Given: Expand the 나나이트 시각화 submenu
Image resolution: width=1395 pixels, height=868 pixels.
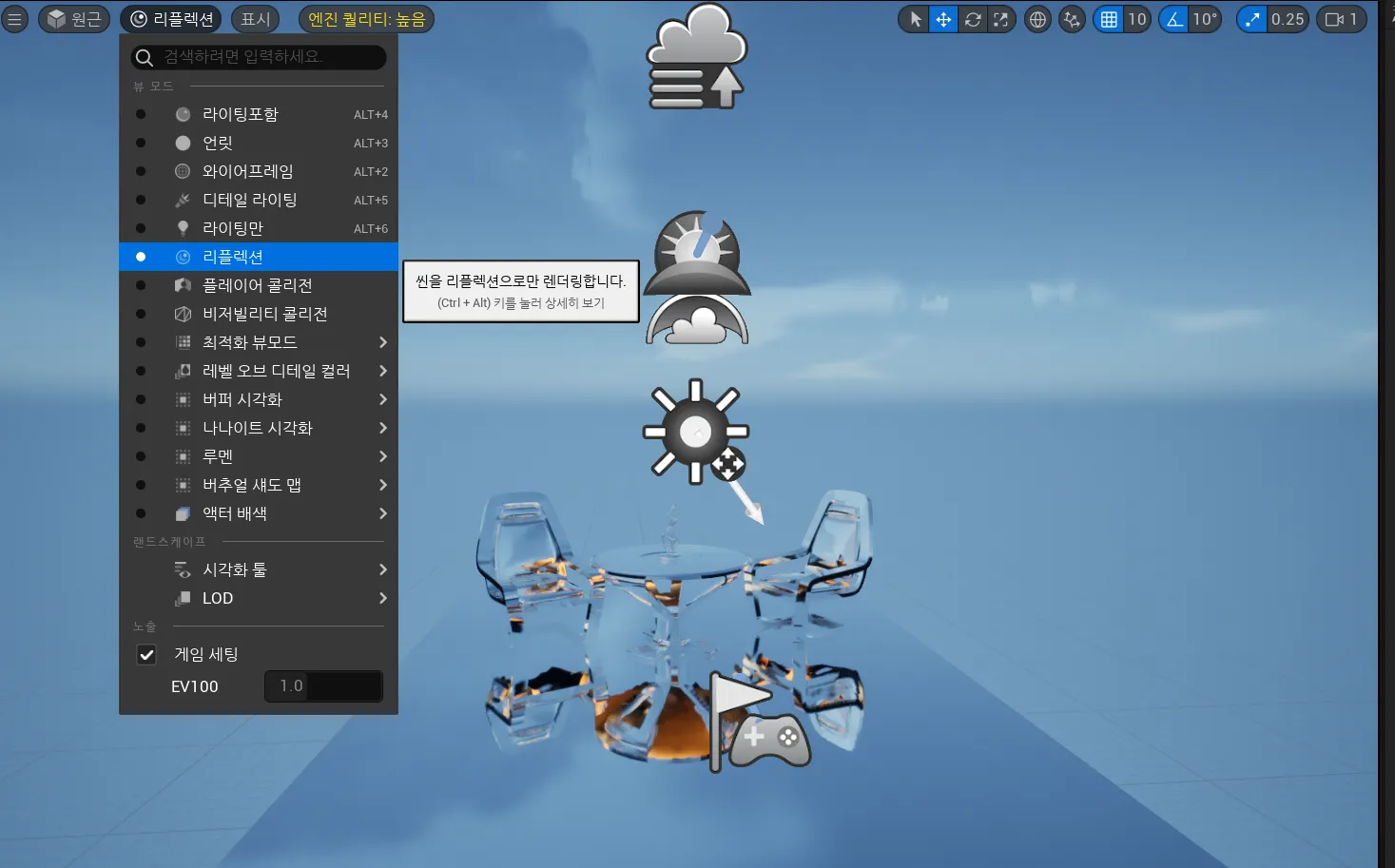Looking at the screenshot, I should click(259, 428).
